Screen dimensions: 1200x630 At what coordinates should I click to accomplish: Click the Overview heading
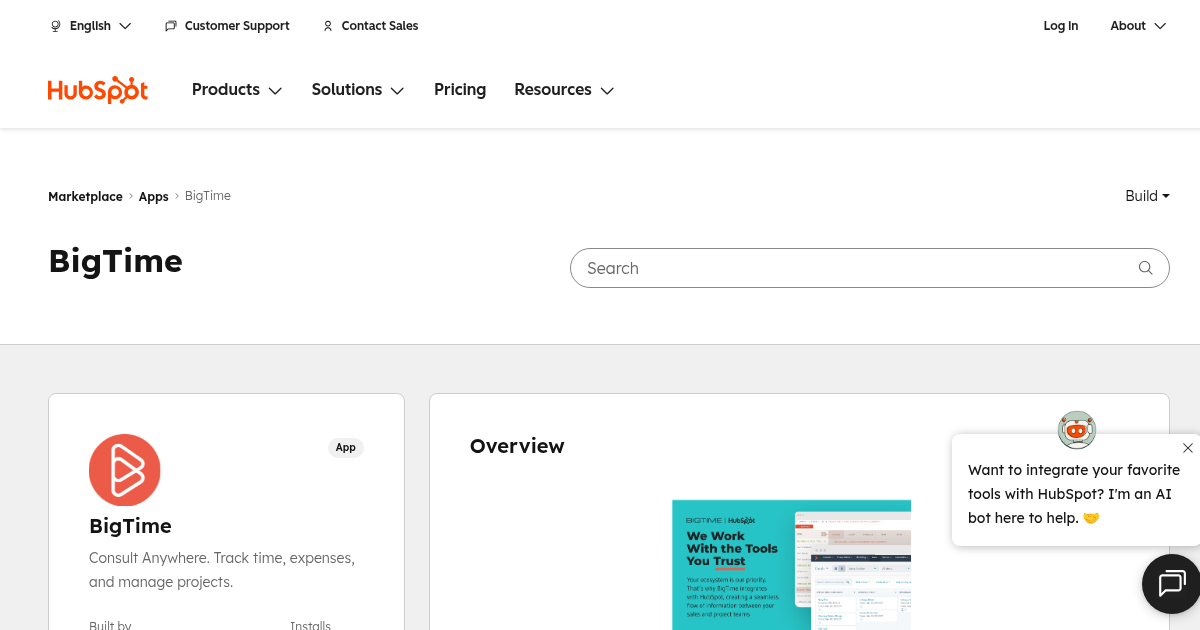[x=517, y=446]
